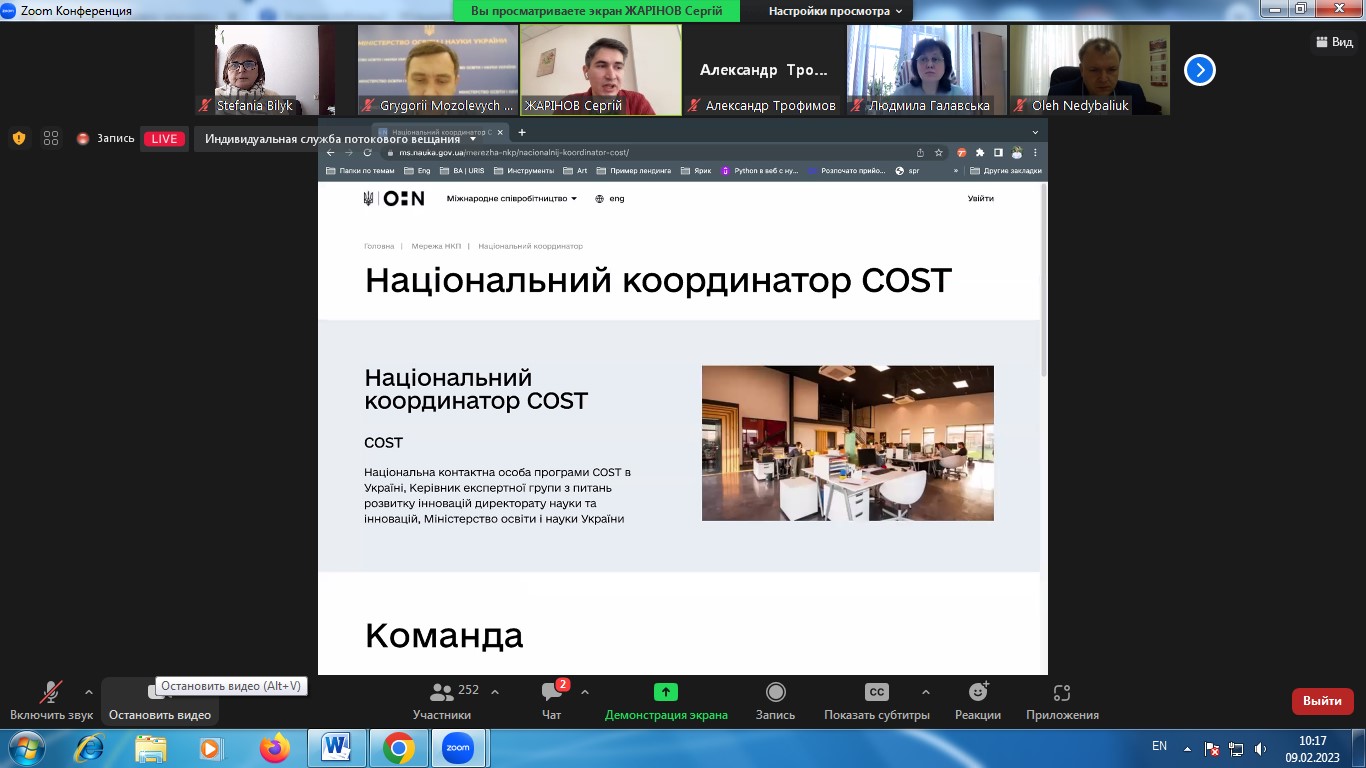Click the shared page vertical scrollbar
This screenshot has width=1366, height=768.
click(x=1044, y=279)
